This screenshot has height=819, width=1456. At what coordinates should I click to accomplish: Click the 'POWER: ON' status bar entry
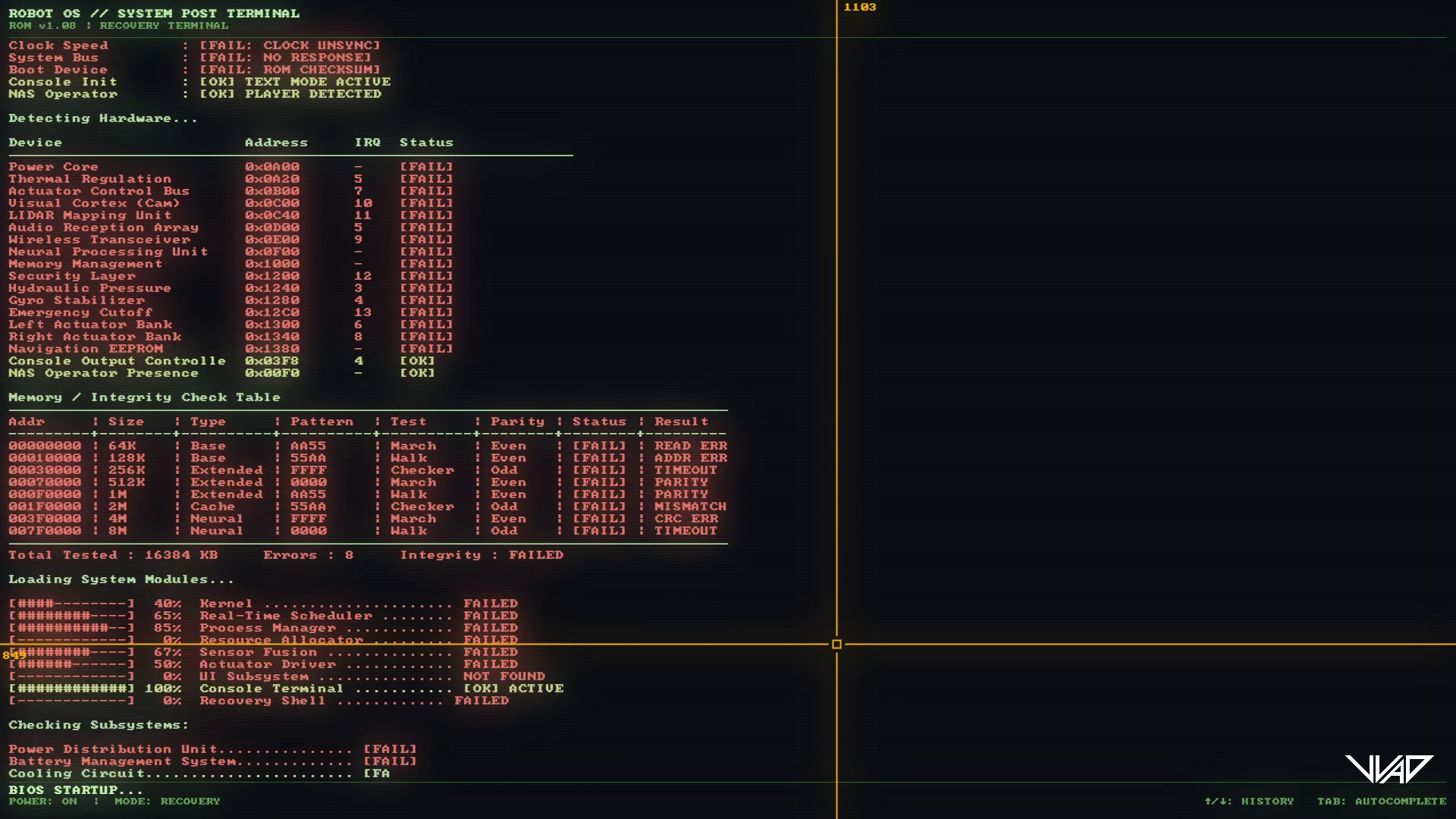(42, 801)
